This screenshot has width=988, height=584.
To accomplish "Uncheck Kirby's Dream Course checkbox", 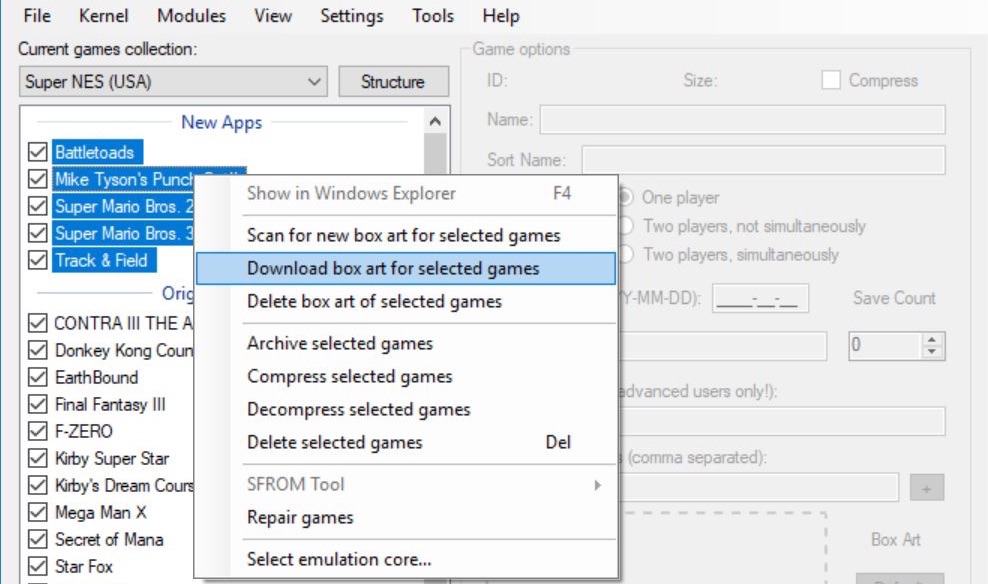I will pos(38,486).
